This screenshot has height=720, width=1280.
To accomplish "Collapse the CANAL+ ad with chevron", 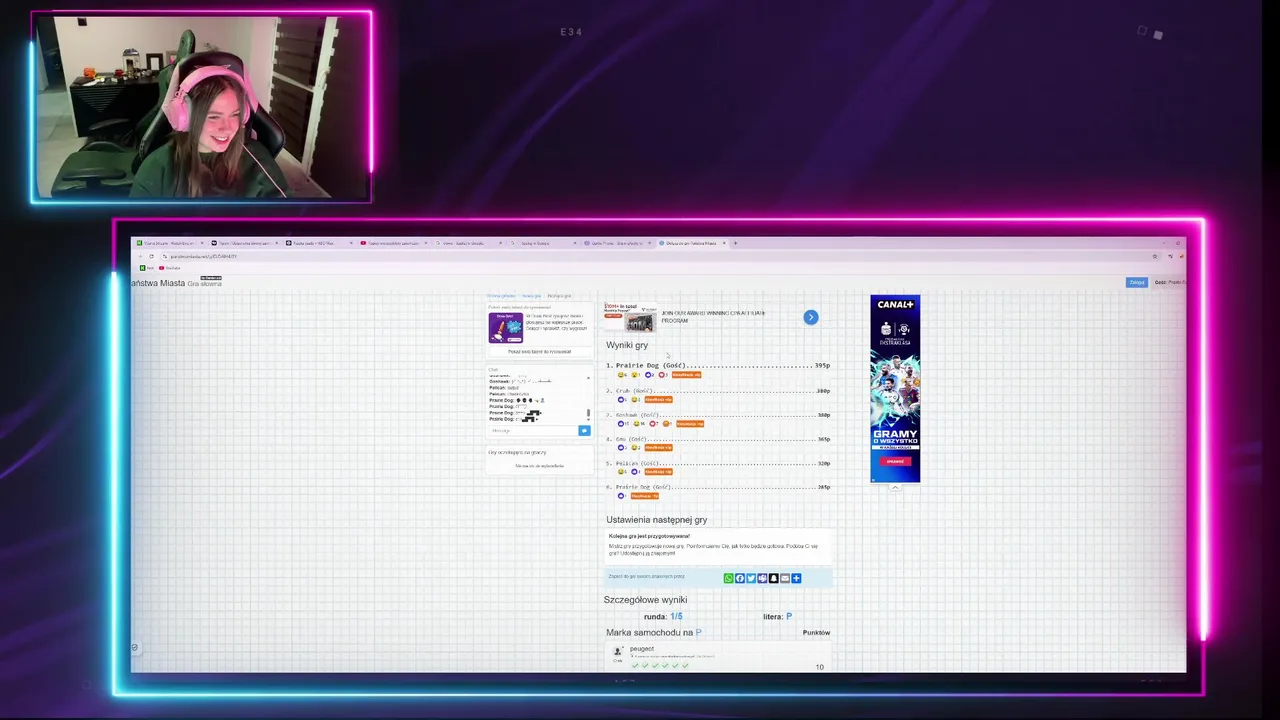I will pyautogui.click(x=895, y=488).
